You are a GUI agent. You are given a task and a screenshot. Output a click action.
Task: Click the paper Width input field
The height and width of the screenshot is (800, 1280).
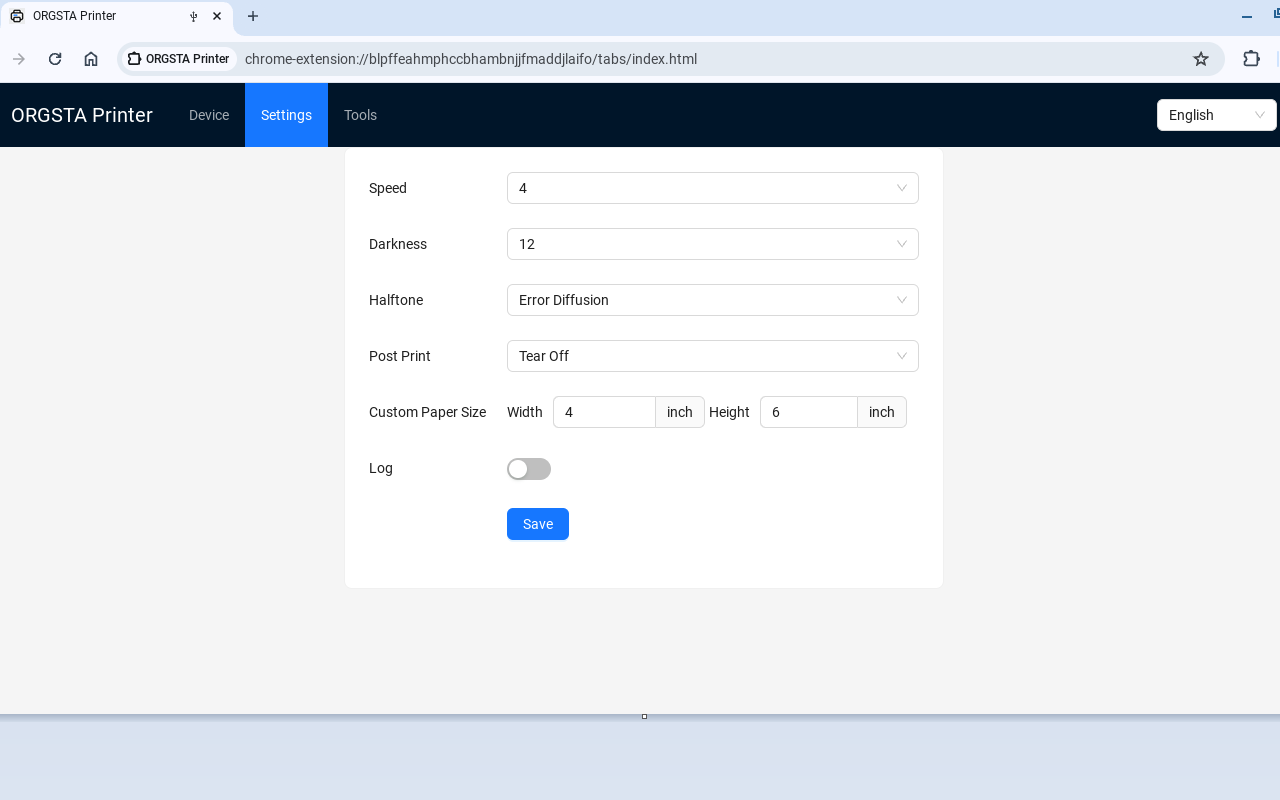[x=604, y=412]
